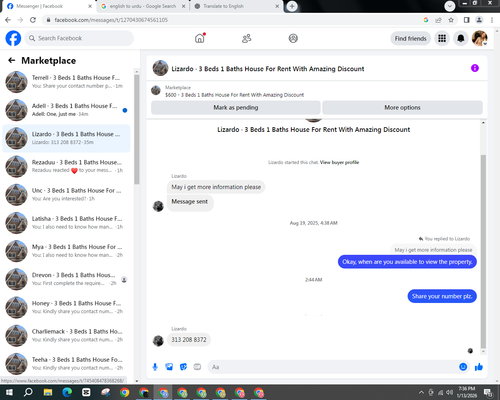Open the account profile picture menu
The height and width of the screenshot is (400, 500).
point(480,38)
